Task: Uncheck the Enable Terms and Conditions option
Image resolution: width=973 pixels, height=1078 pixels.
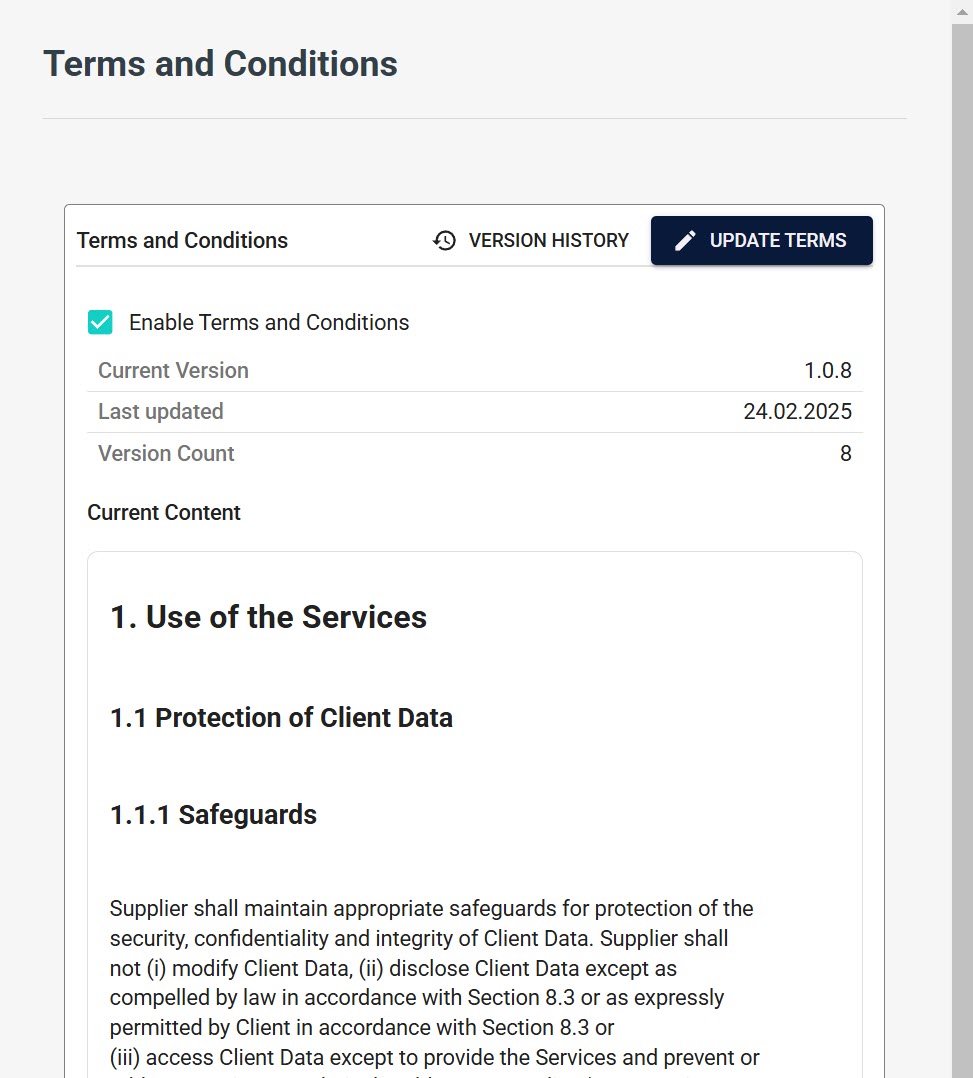Action: [x=100, y=322]
